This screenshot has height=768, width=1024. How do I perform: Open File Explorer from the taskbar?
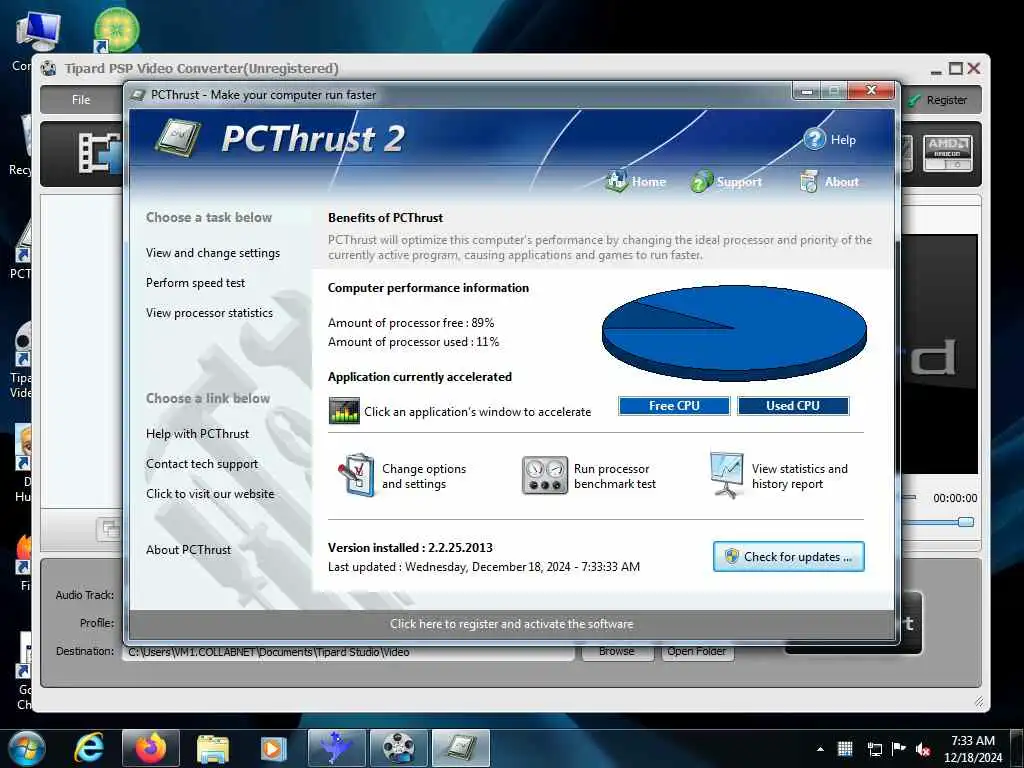212,748
